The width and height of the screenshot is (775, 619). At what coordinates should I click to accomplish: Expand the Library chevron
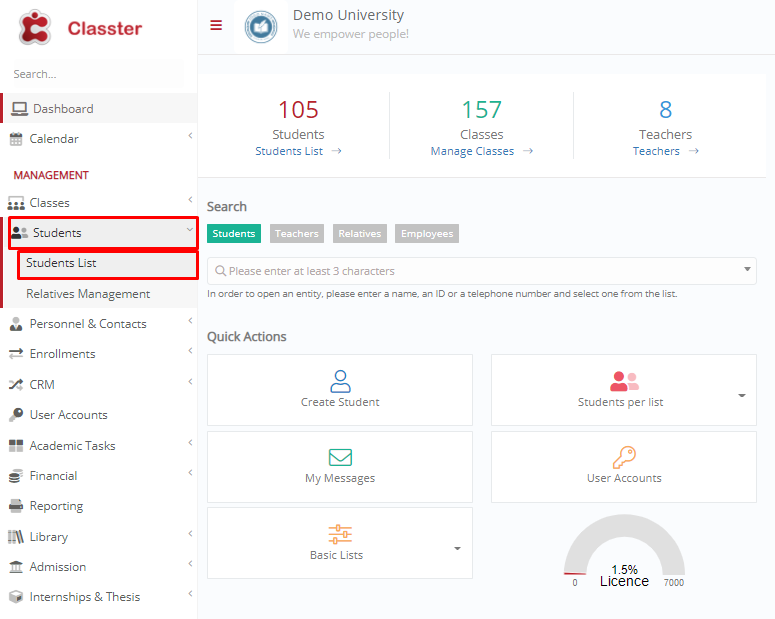tap(190, 533)
